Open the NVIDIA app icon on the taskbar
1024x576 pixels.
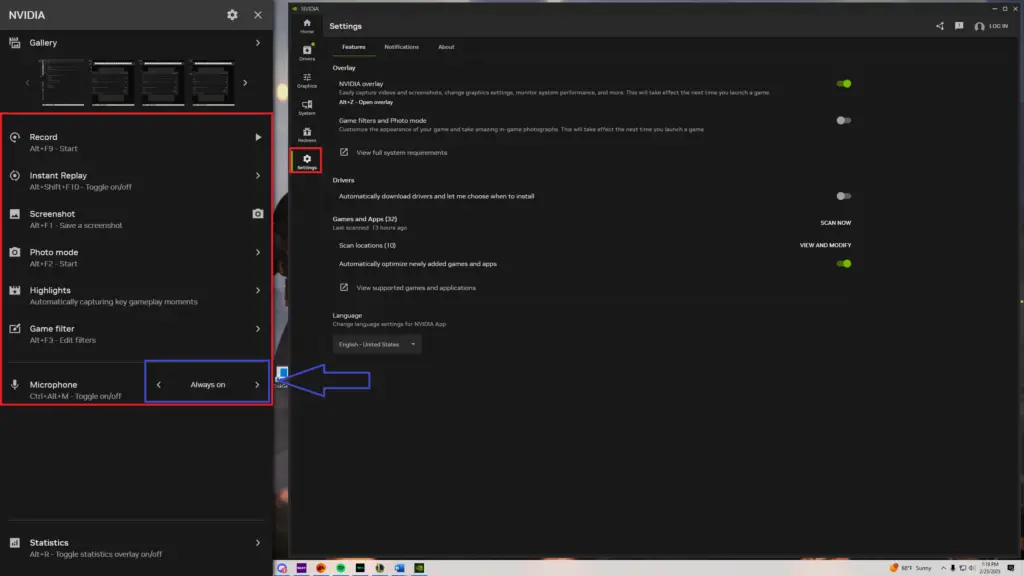click(x=419, y=568)
